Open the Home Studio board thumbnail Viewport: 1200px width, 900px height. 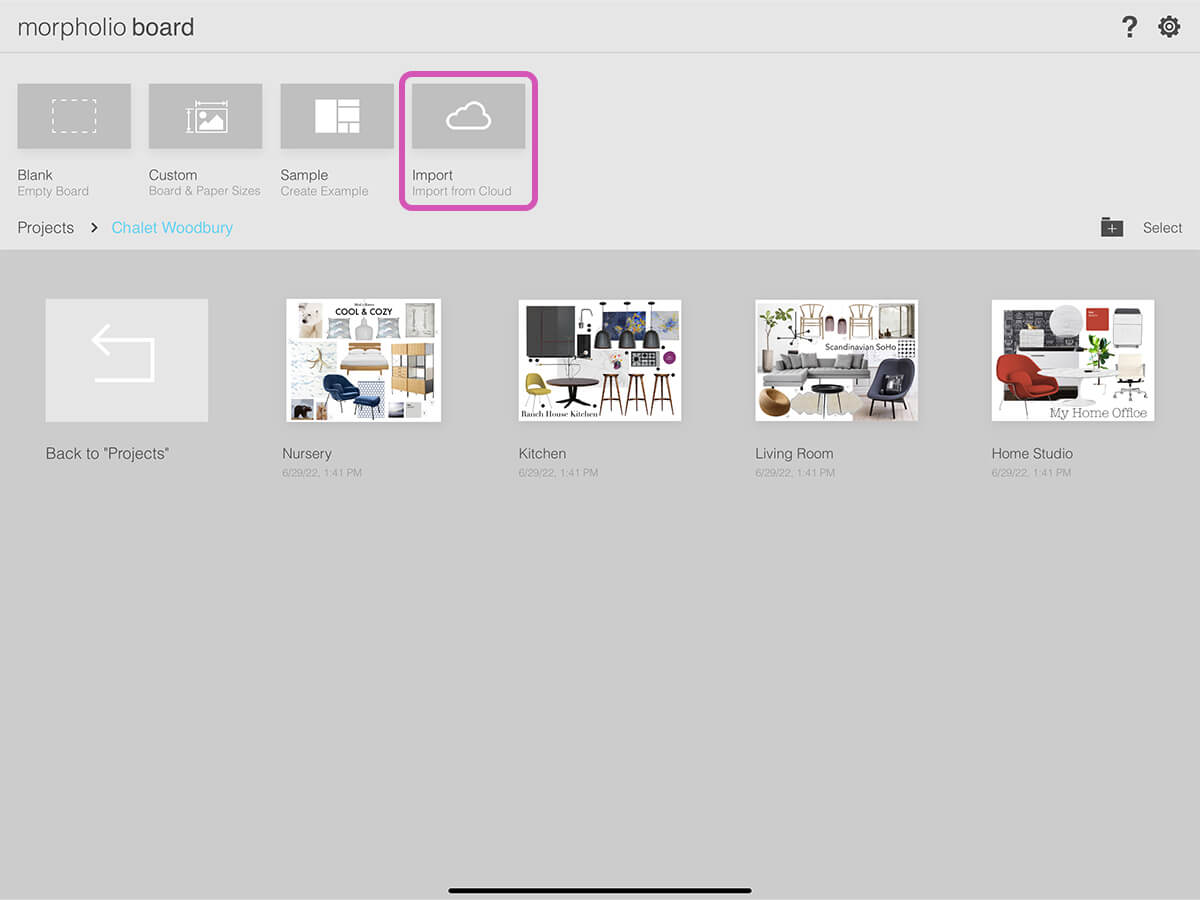coord(1072,360)
